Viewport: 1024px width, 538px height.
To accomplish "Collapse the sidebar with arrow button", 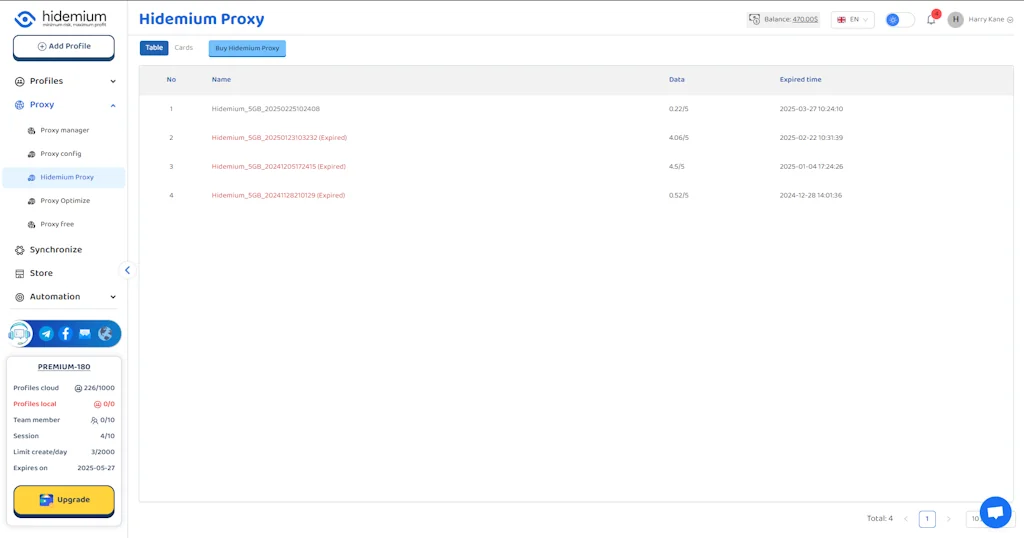I will click(x=127, y=270).
